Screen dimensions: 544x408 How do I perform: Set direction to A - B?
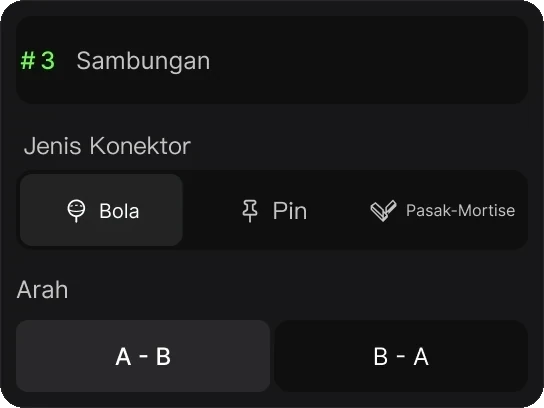(143, 356)
